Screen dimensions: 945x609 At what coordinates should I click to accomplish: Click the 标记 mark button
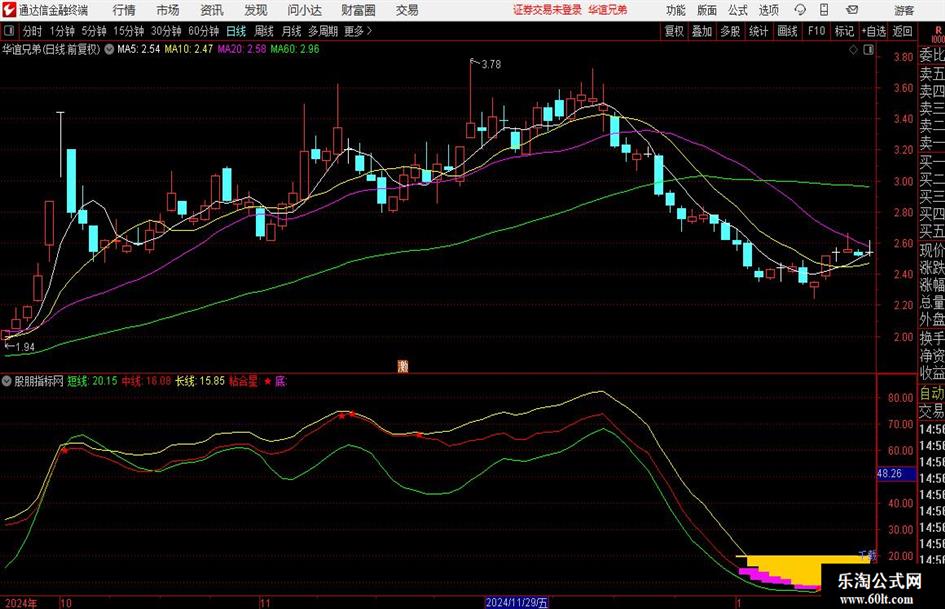[x=844, y=31]
